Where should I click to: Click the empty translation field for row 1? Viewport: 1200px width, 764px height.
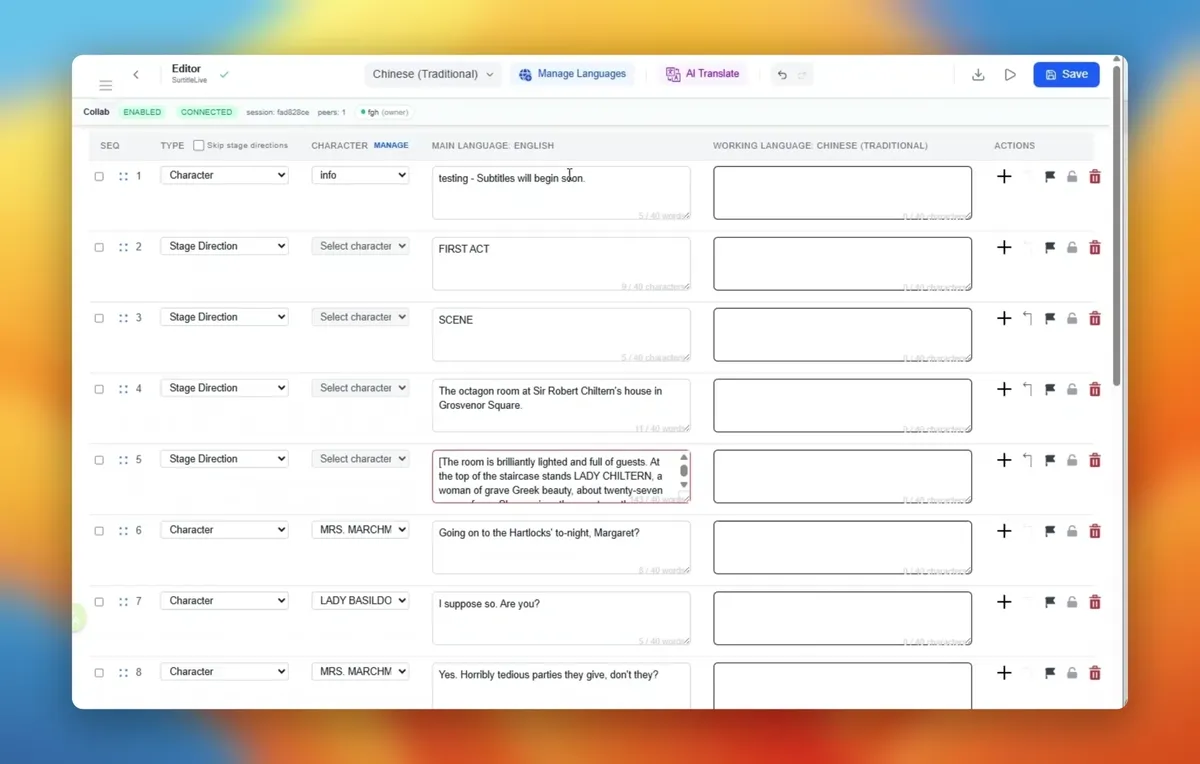tap(842, 192)
